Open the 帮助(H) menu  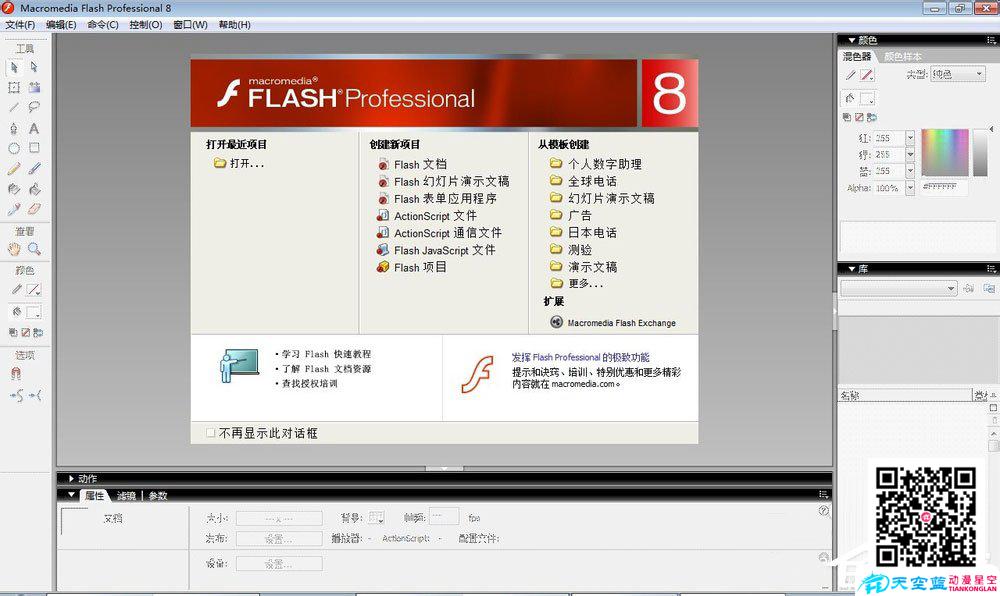(x=234, y=25)
